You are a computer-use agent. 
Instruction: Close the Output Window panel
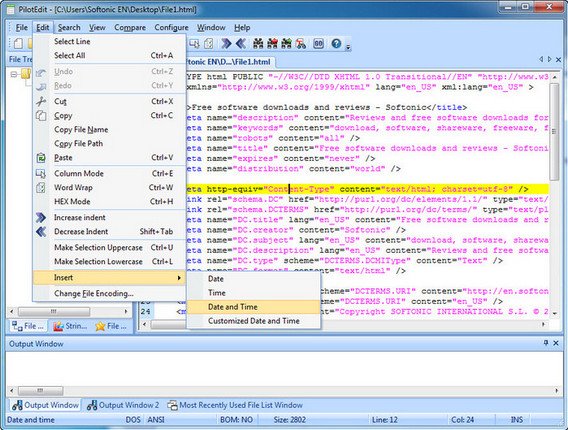tap(556, 343)
